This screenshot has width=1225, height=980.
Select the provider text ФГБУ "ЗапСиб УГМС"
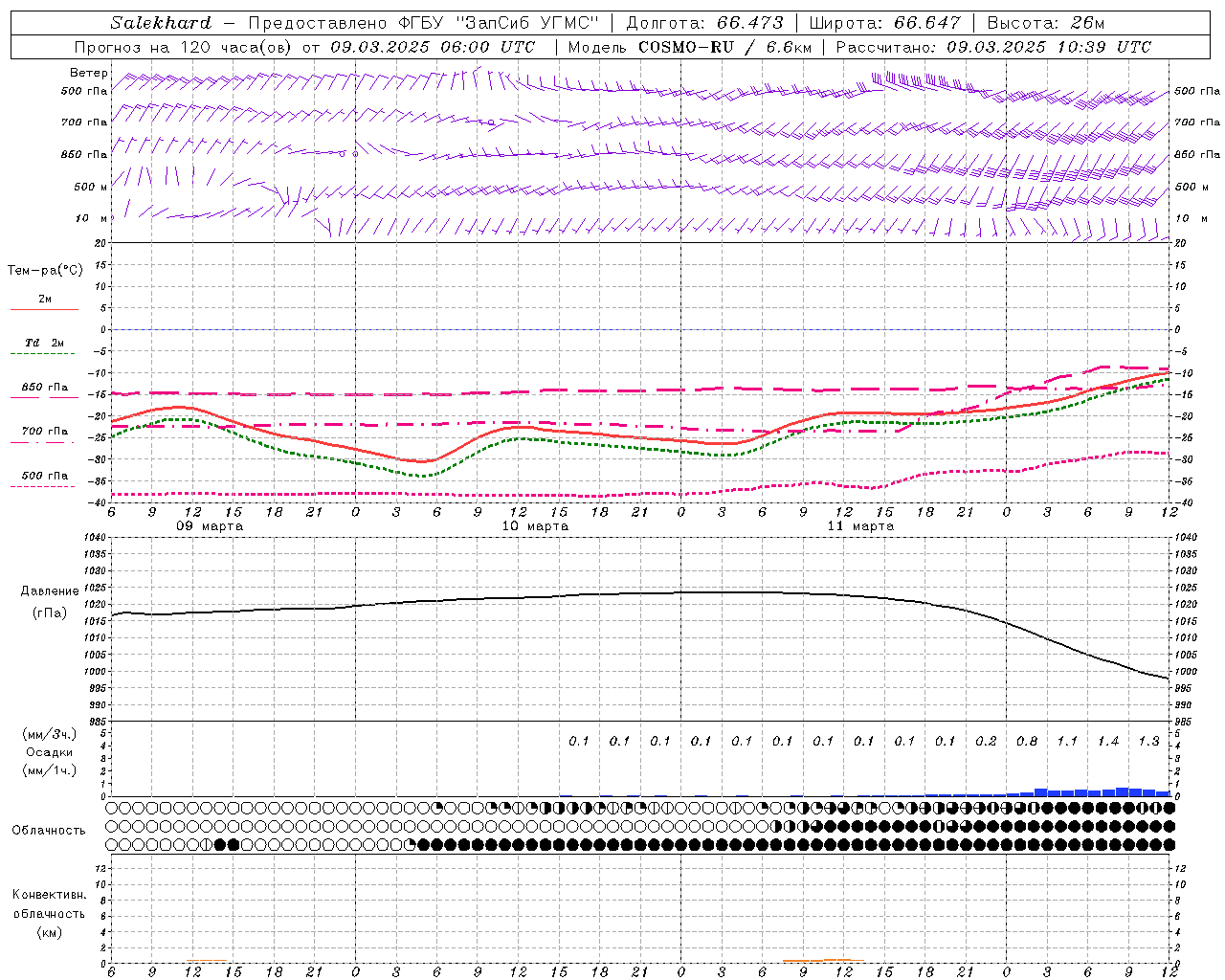click(x=498, y=23)
